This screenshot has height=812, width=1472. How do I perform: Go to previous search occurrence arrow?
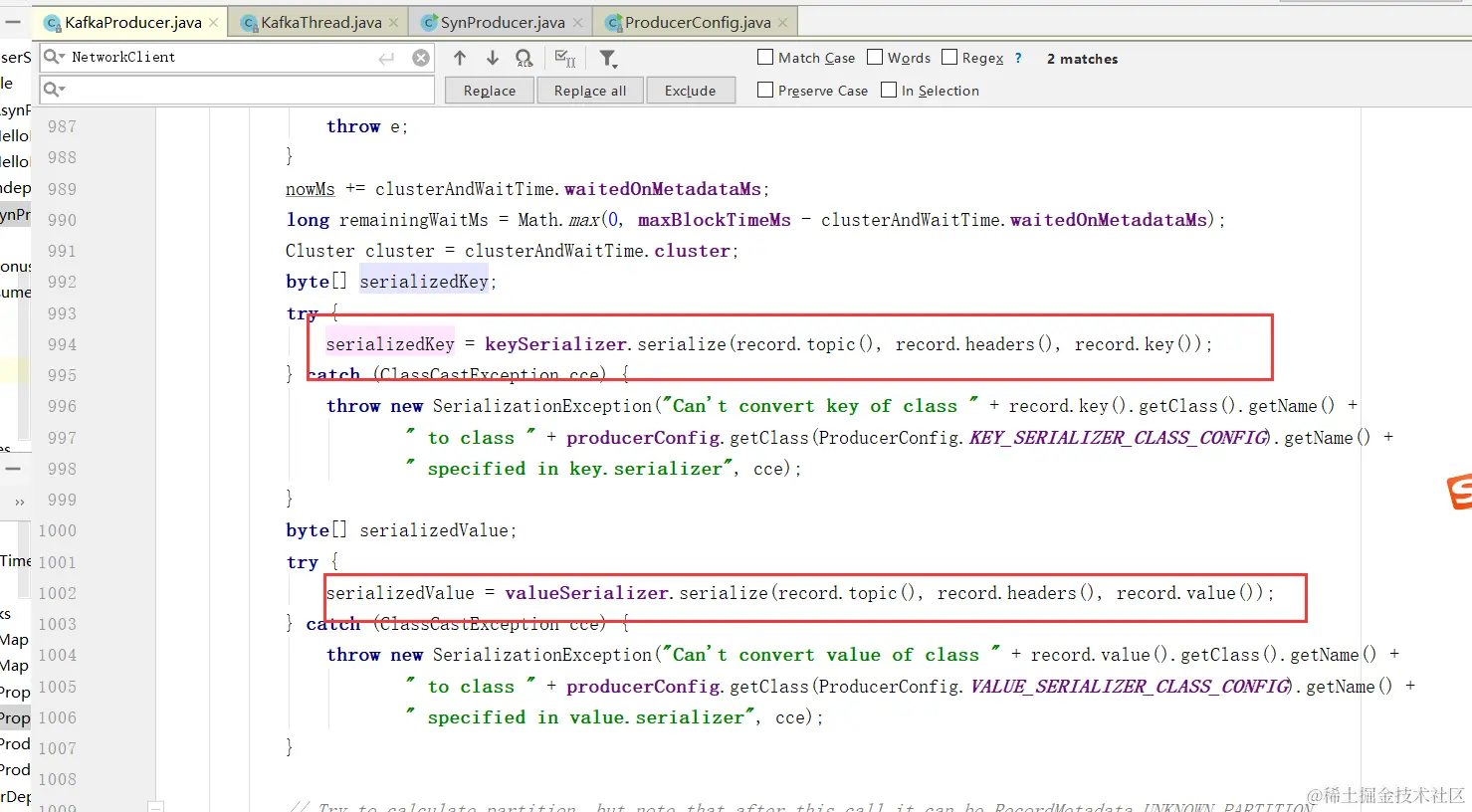(460, 58)
